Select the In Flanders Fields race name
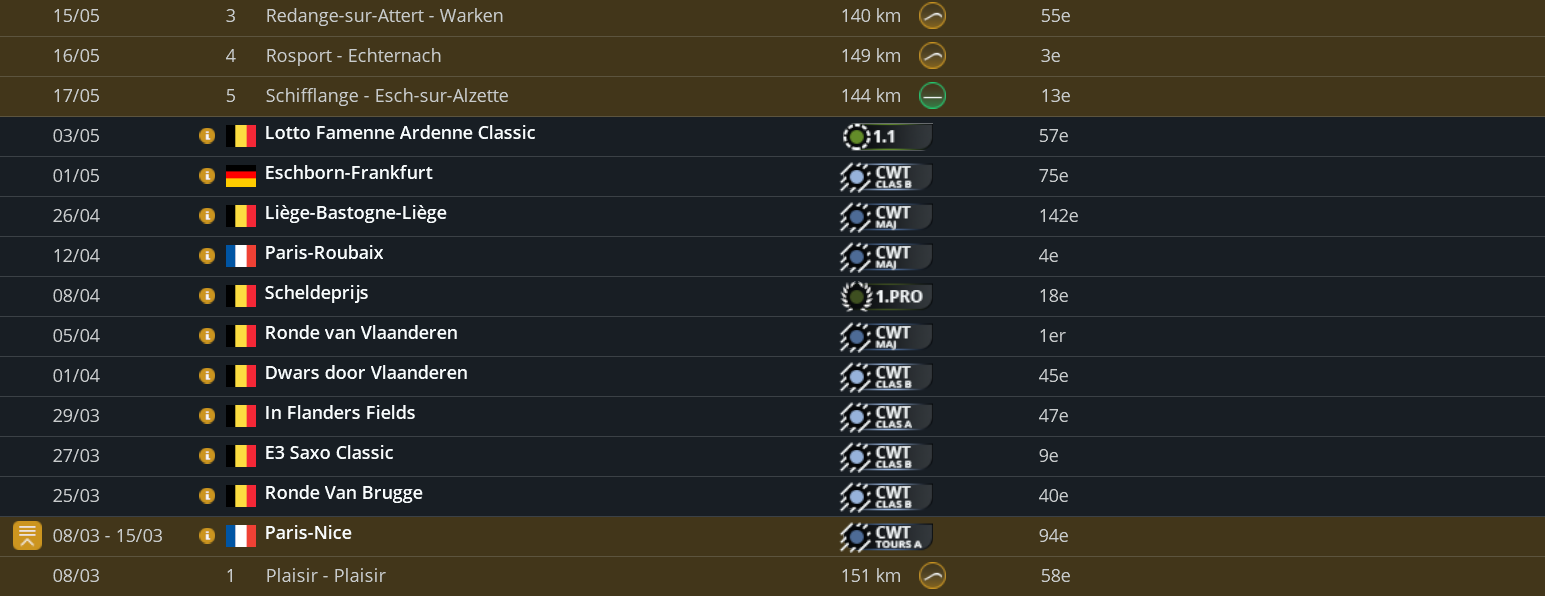The height and width of the screenshot is (596, 1545). click(x=340, y=413)
